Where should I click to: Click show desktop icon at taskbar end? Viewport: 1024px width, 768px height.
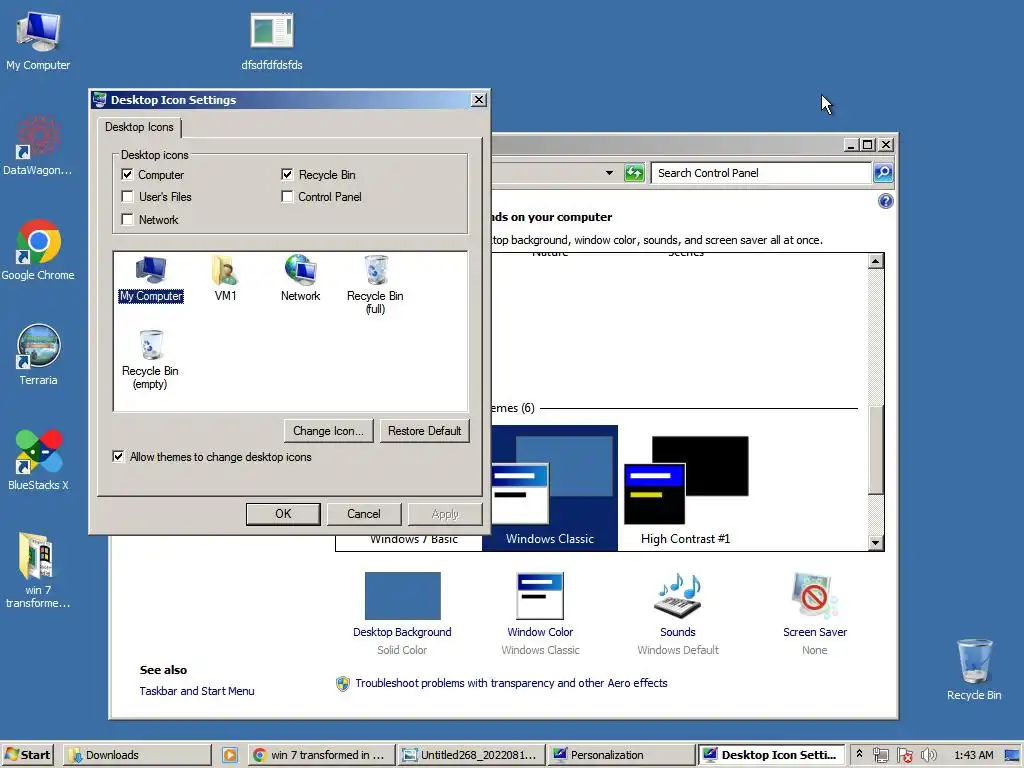[x=1012, y=755]
